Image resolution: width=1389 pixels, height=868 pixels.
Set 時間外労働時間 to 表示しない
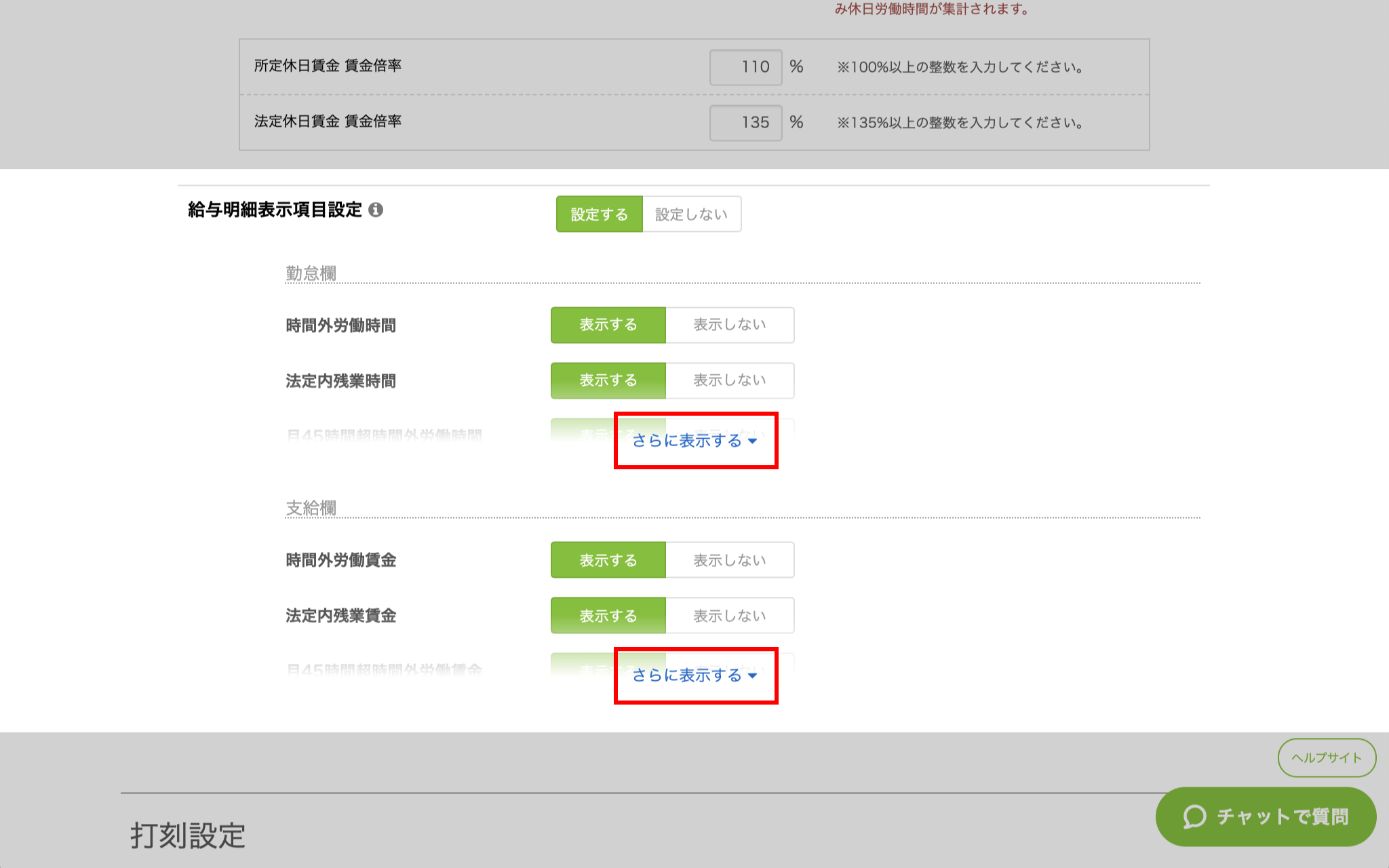click(x=729, y=325)
